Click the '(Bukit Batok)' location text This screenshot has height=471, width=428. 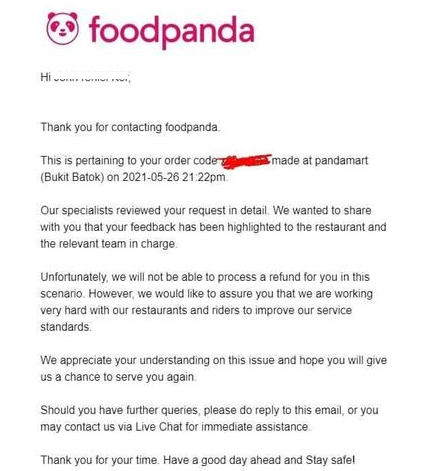click(72, 177)
